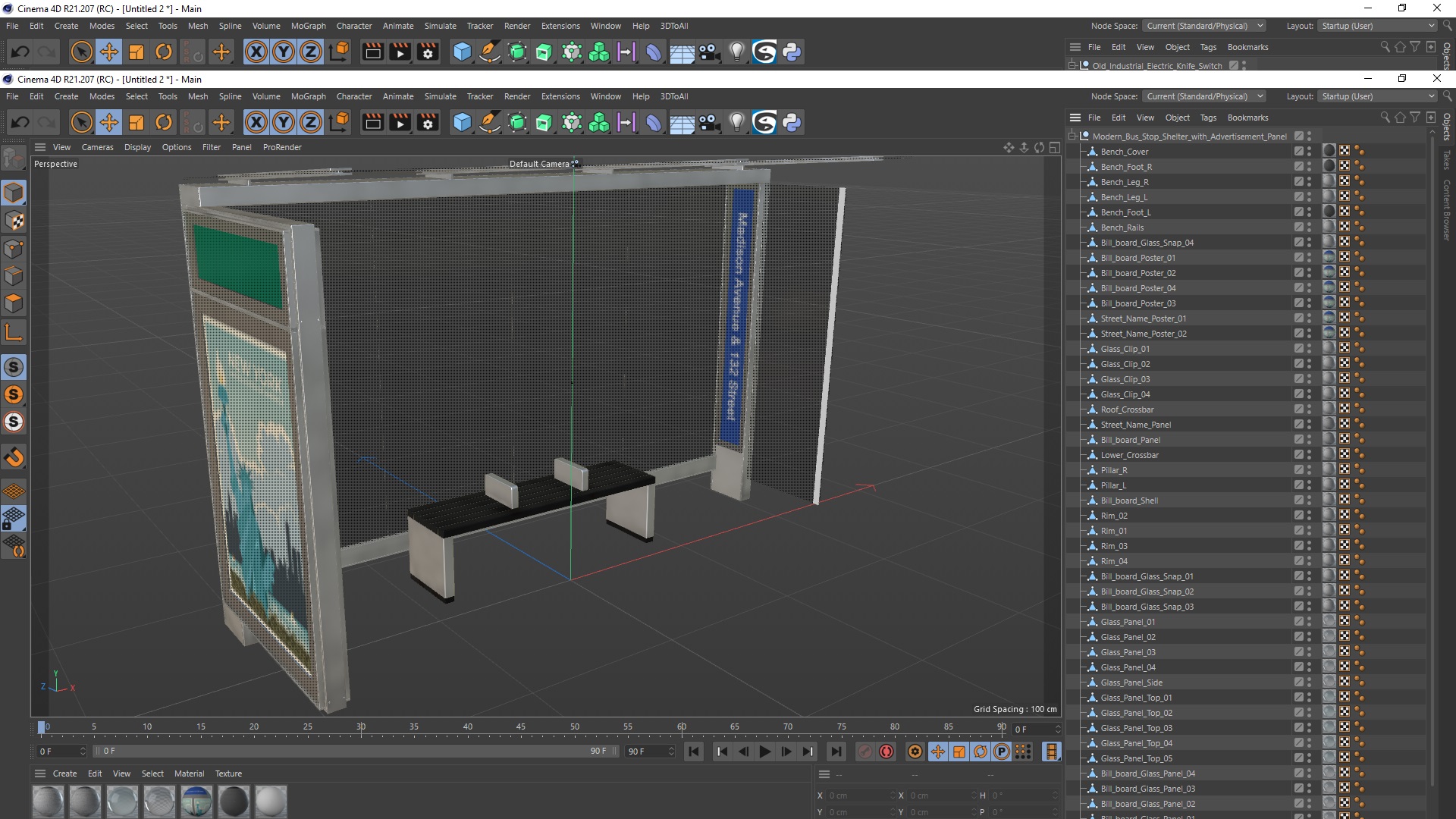Go to start of animation button

[x=694, y=752]
